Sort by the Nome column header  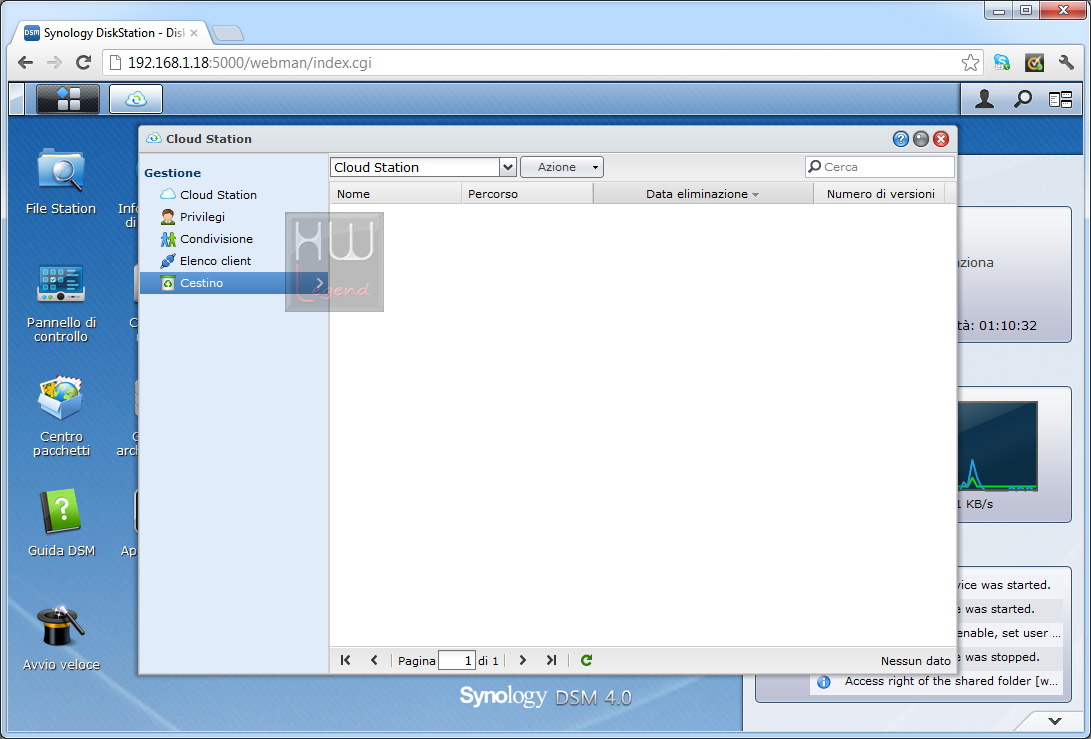[x=395, y=194]
